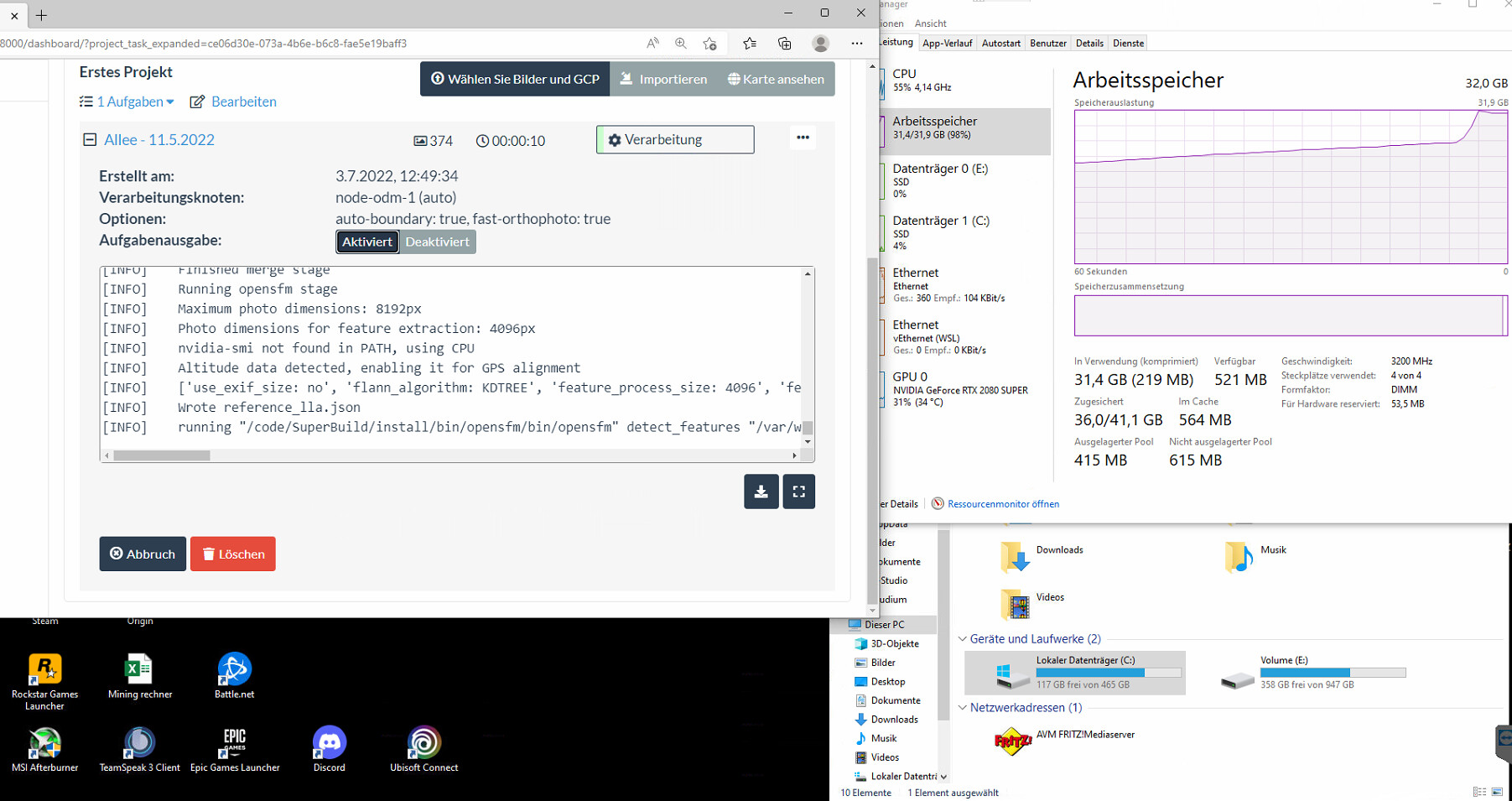Open the App-Verlauf tab

(947, 44)
